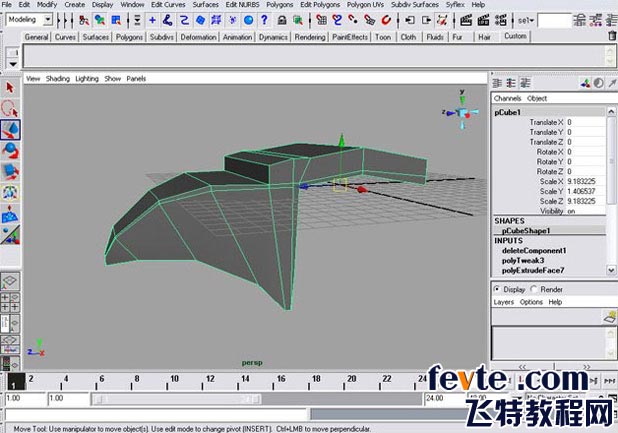
Task: Click the Scale Y value 1.406537
Action: point(585,191)
